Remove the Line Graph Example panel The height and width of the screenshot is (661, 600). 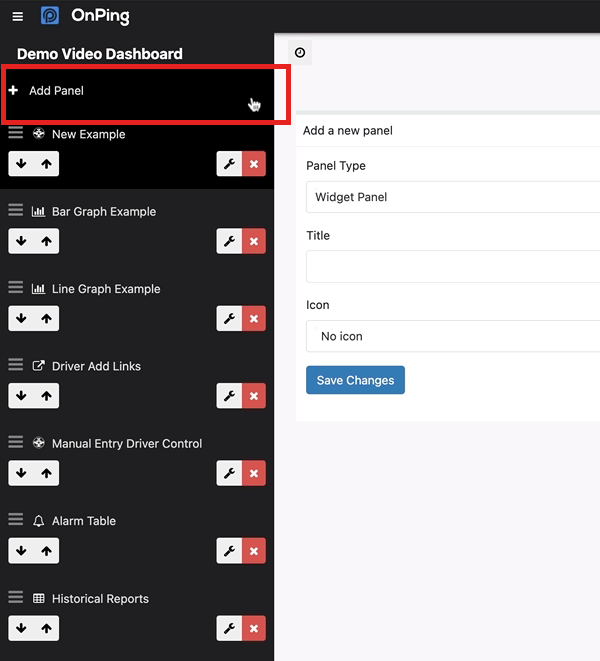tap(254, 318)
